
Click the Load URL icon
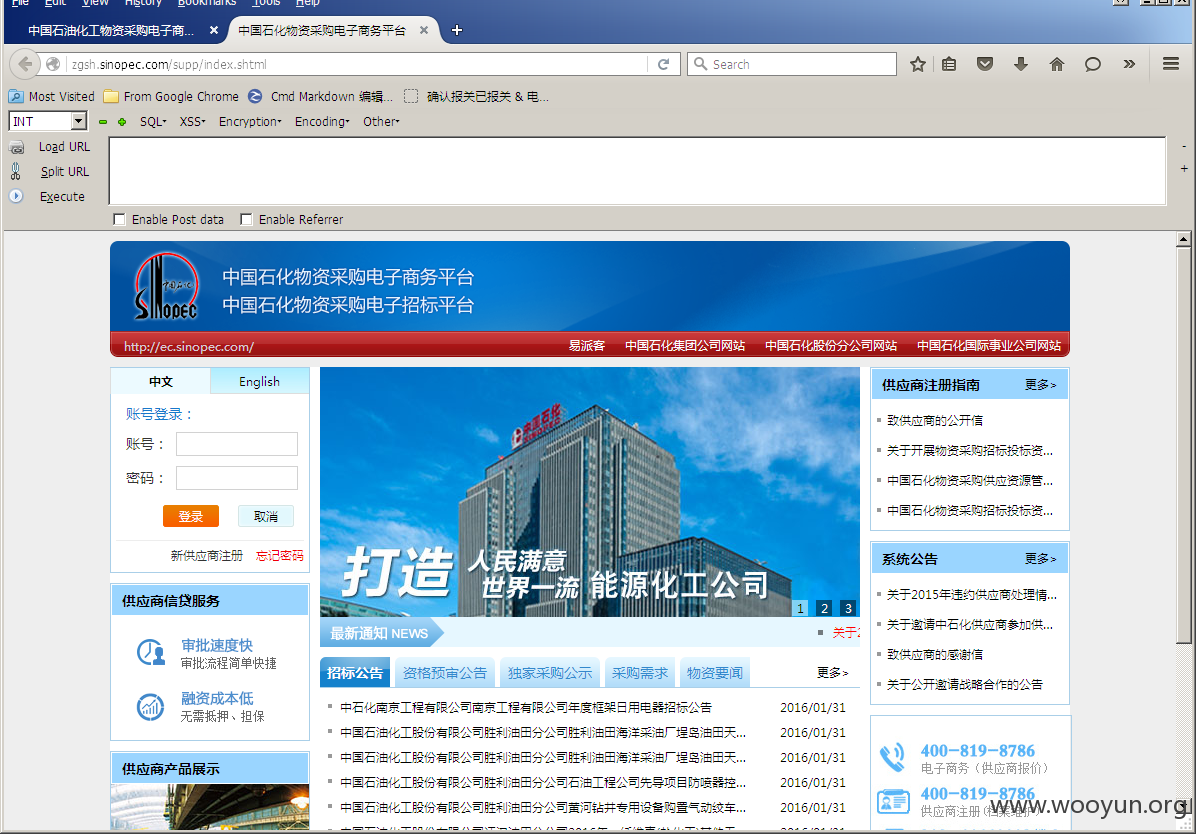(17, 147)
